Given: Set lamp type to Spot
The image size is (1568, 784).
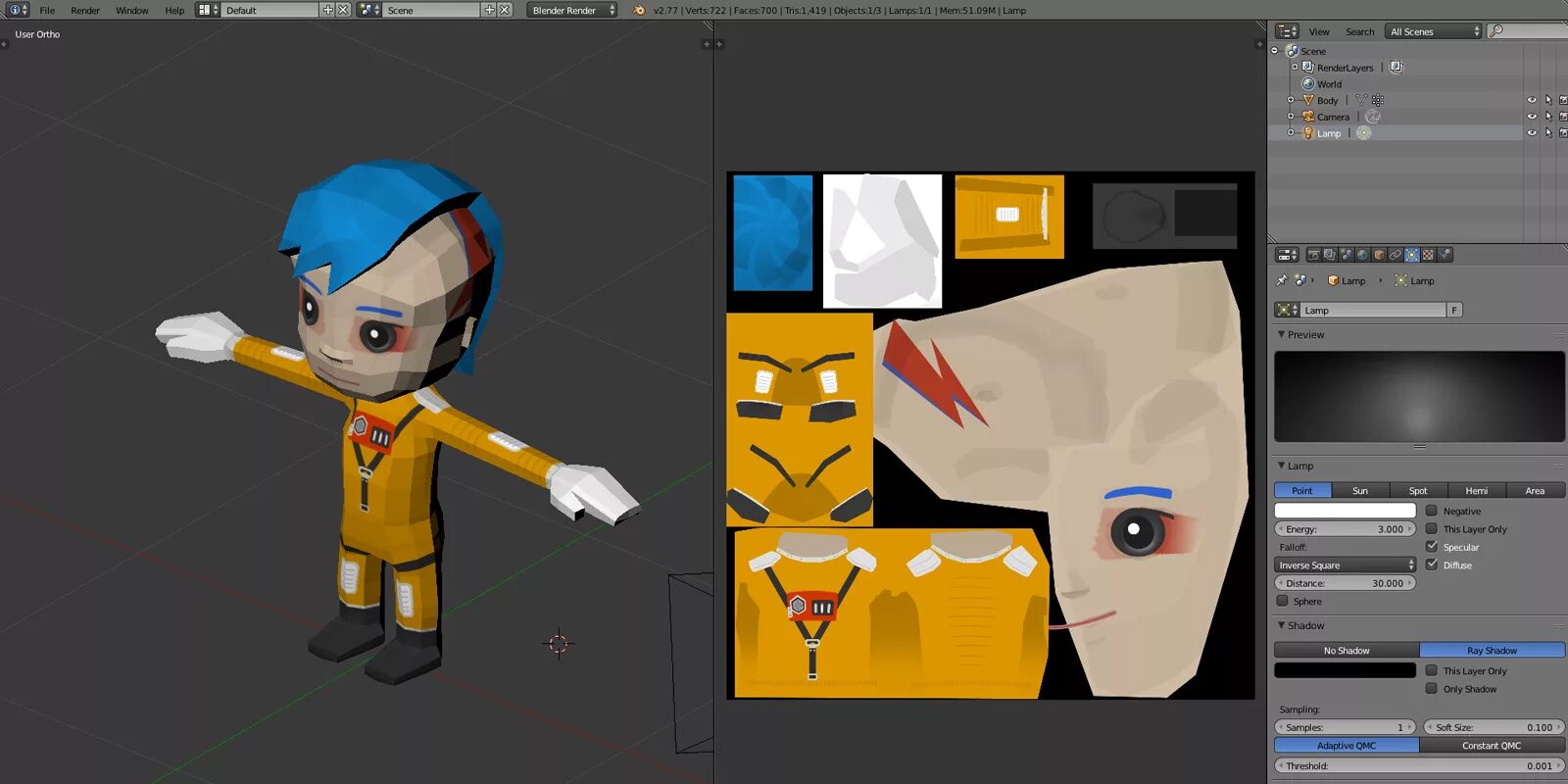Looking at the screenshot, I should pyautogui.click(x=1418, y=490).
